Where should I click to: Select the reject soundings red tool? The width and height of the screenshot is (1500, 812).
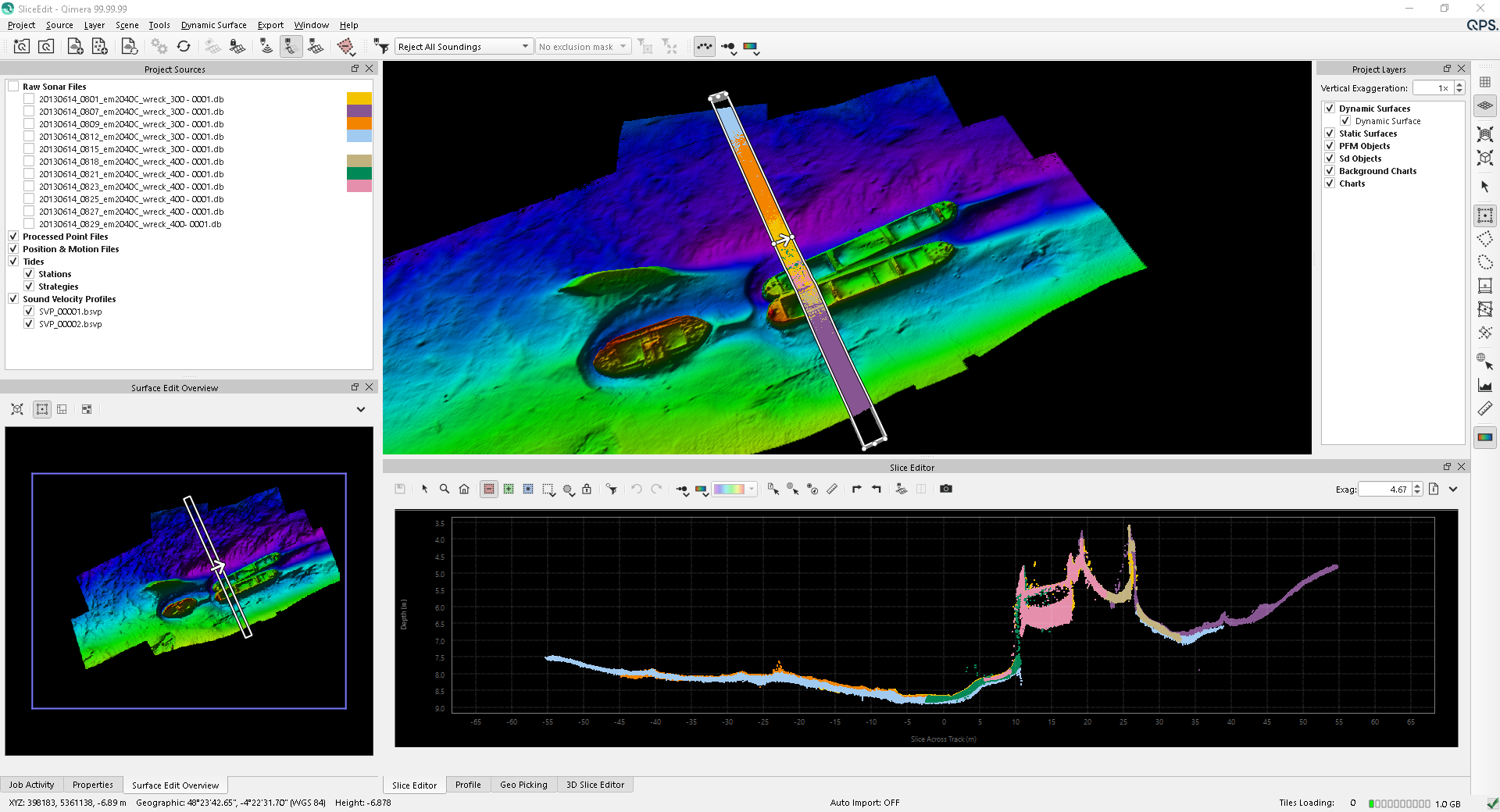pos(489,489)
